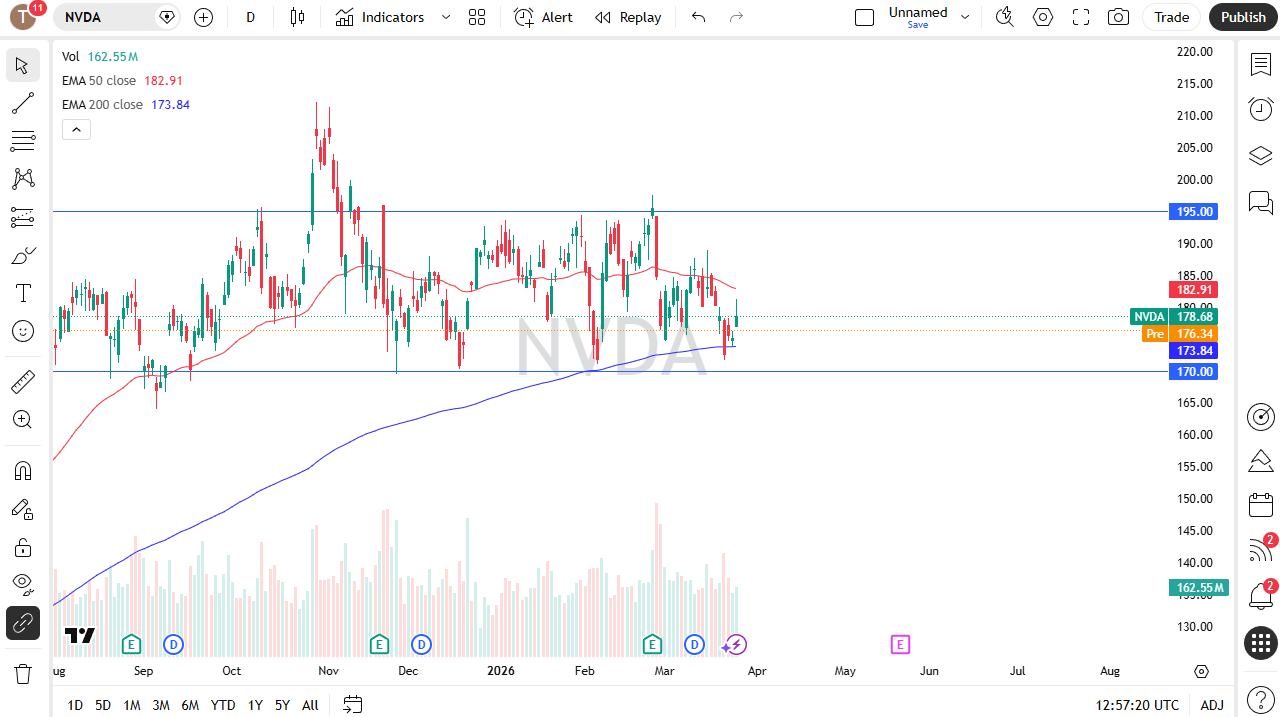
Task: Open the screeners radar icon
Action: [x=1261, y=417]
